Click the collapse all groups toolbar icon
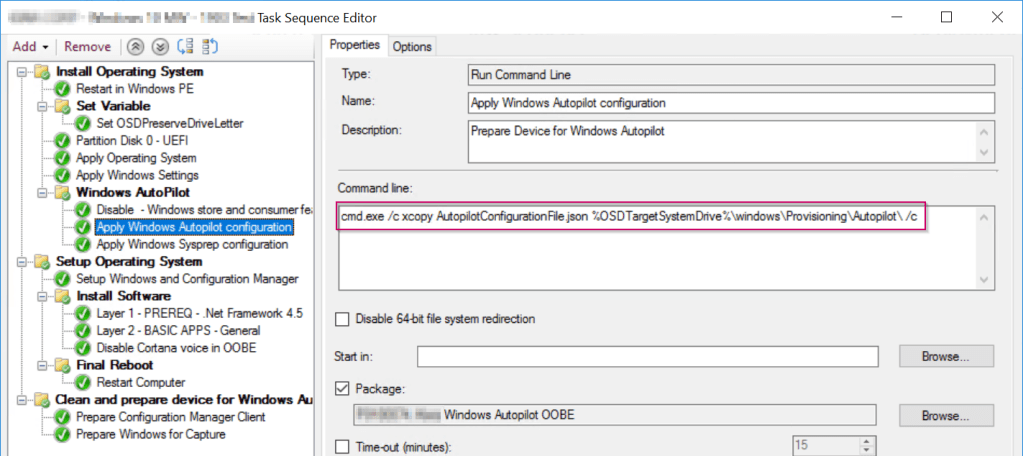The width and height of the screenshot is (1023, 456). [210, 47]
